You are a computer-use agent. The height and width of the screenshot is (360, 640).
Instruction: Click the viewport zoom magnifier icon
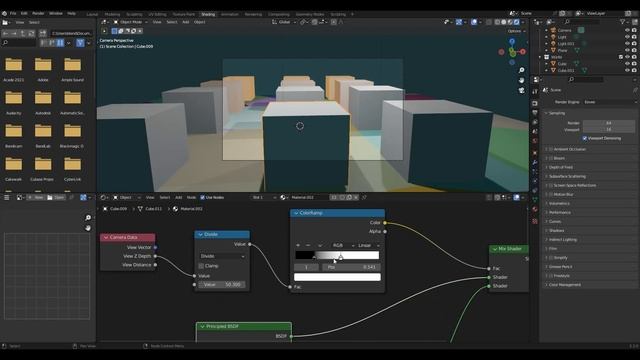pyautogui.click(x=521, y=71)
